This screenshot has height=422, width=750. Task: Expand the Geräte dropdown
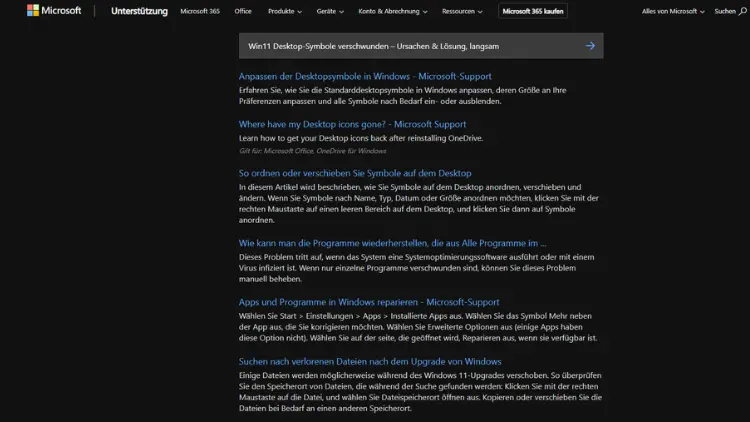(330, 11)
